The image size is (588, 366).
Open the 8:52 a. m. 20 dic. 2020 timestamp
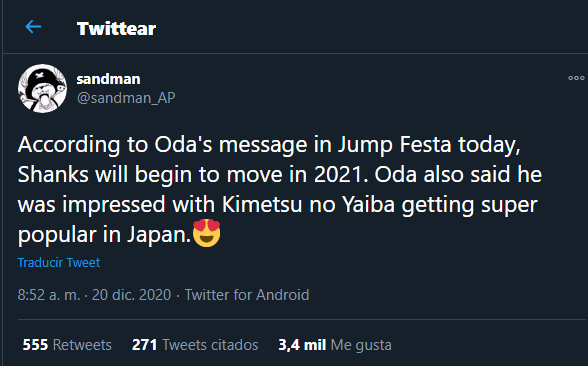[94, 295]
